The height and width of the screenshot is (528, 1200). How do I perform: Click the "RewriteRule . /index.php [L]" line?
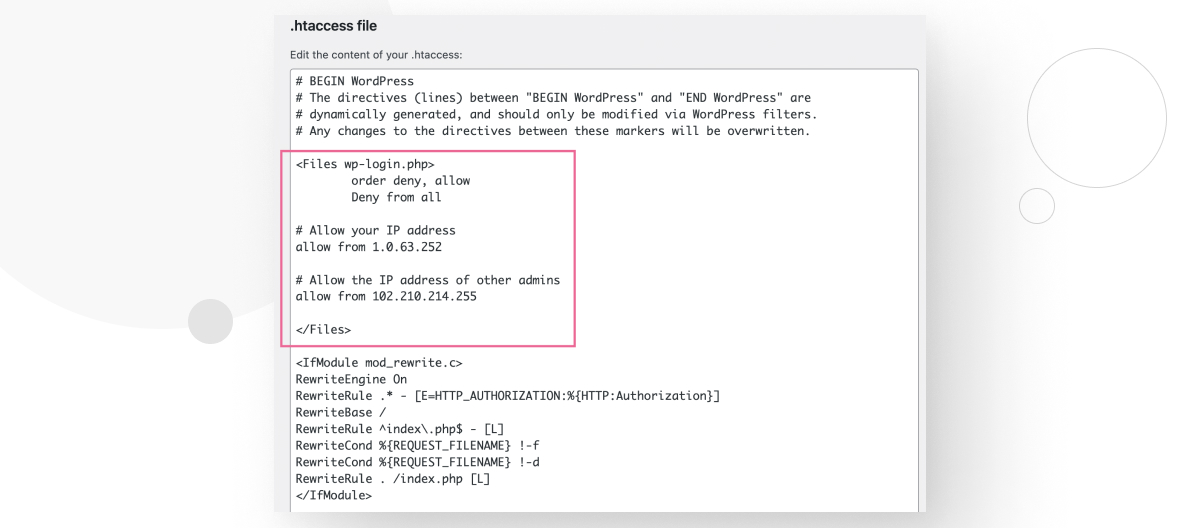click(x=393, y=479)
